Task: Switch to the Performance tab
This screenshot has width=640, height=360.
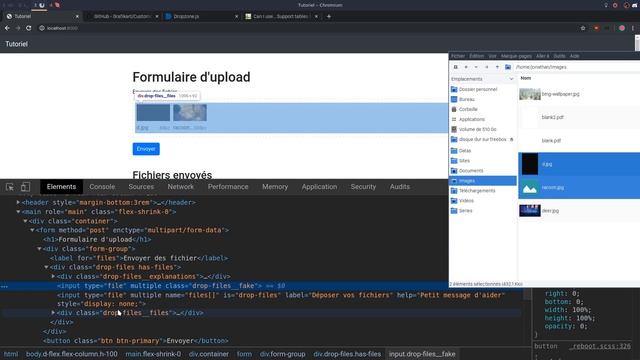Action: pyautogui.click(x=228, y=187)
